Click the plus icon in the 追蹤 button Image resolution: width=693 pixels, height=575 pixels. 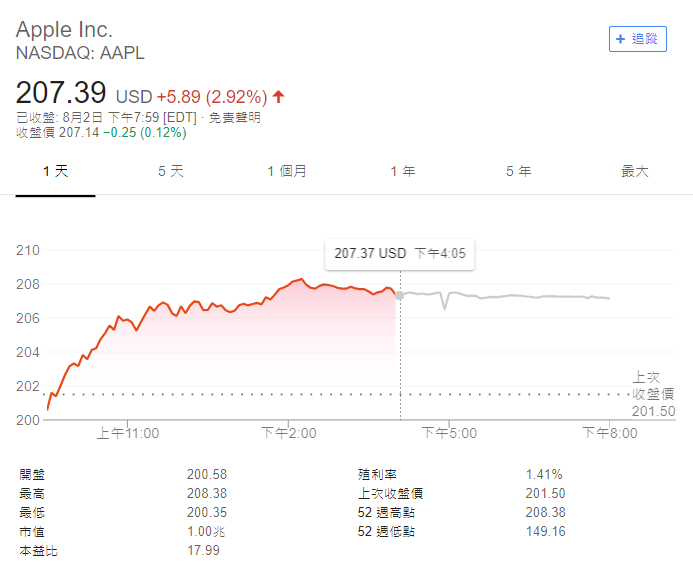[x=621, y=39]
